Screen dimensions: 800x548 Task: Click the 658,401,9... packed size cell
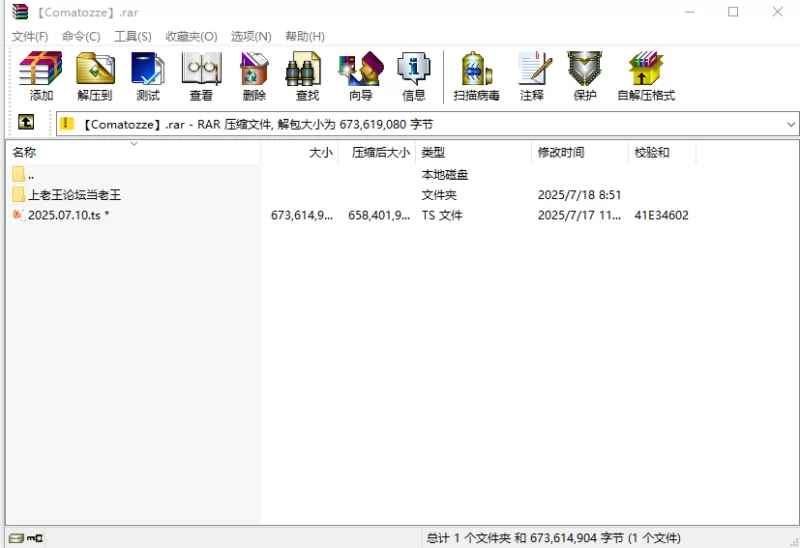[379, 215]
